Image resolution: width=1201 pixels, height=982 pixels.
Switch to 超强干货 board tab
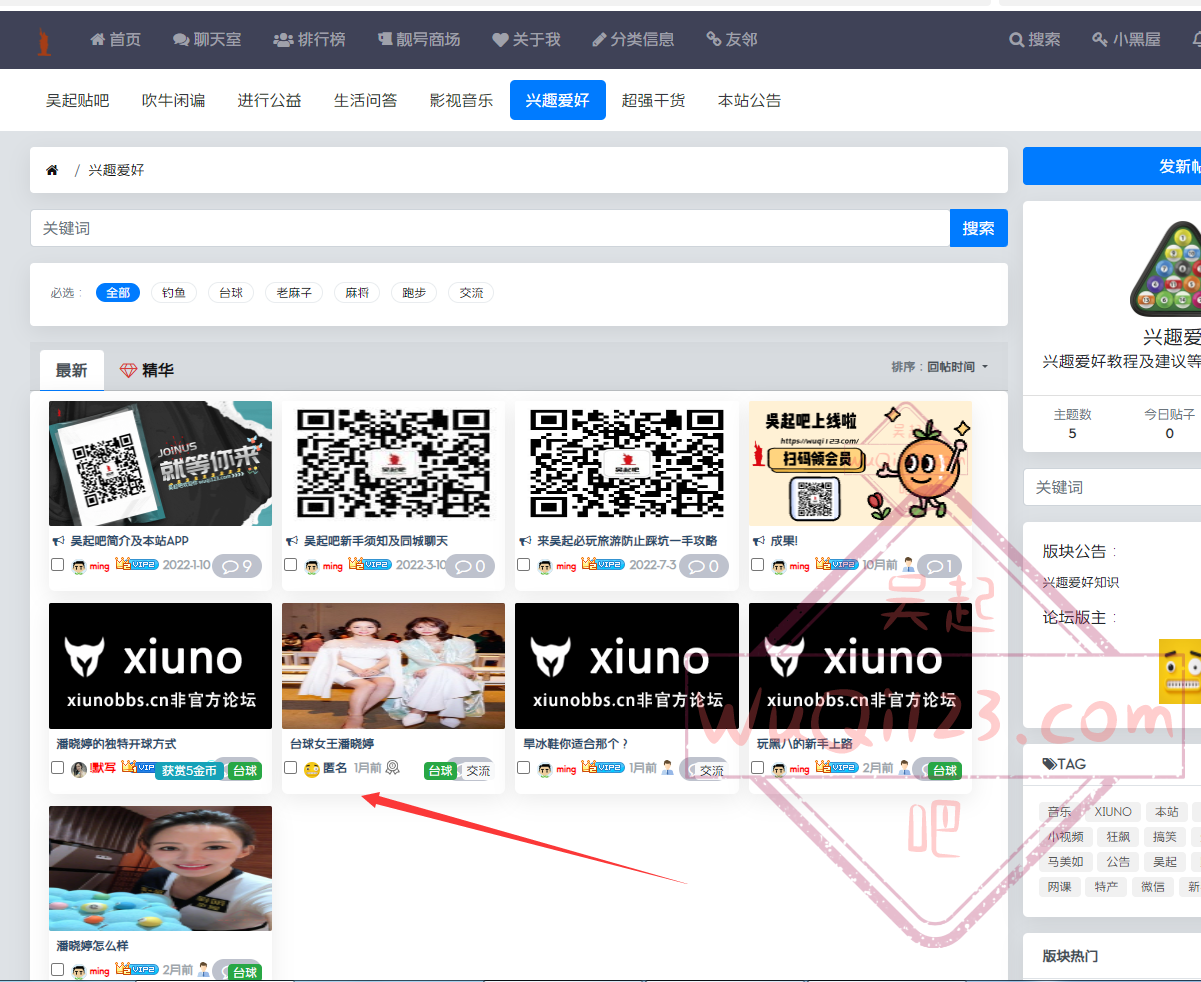[x=653, y=100]
